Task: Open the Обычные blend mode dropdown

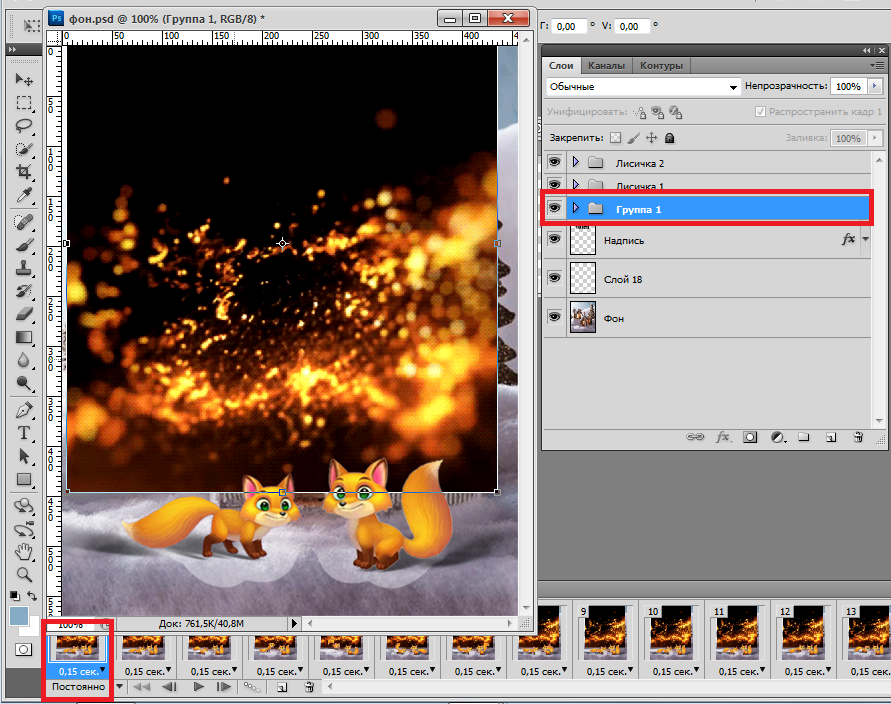Action: [x=643, y=86]
